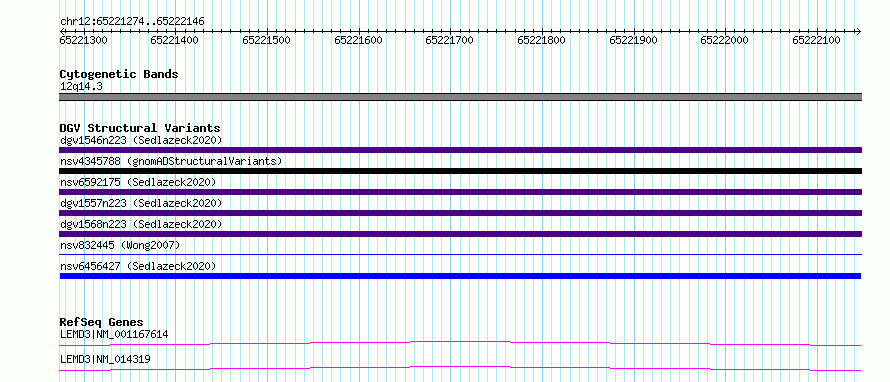Open variant dgv1557n223 (Sedlazeck2020) label

(x=141, y=203)
